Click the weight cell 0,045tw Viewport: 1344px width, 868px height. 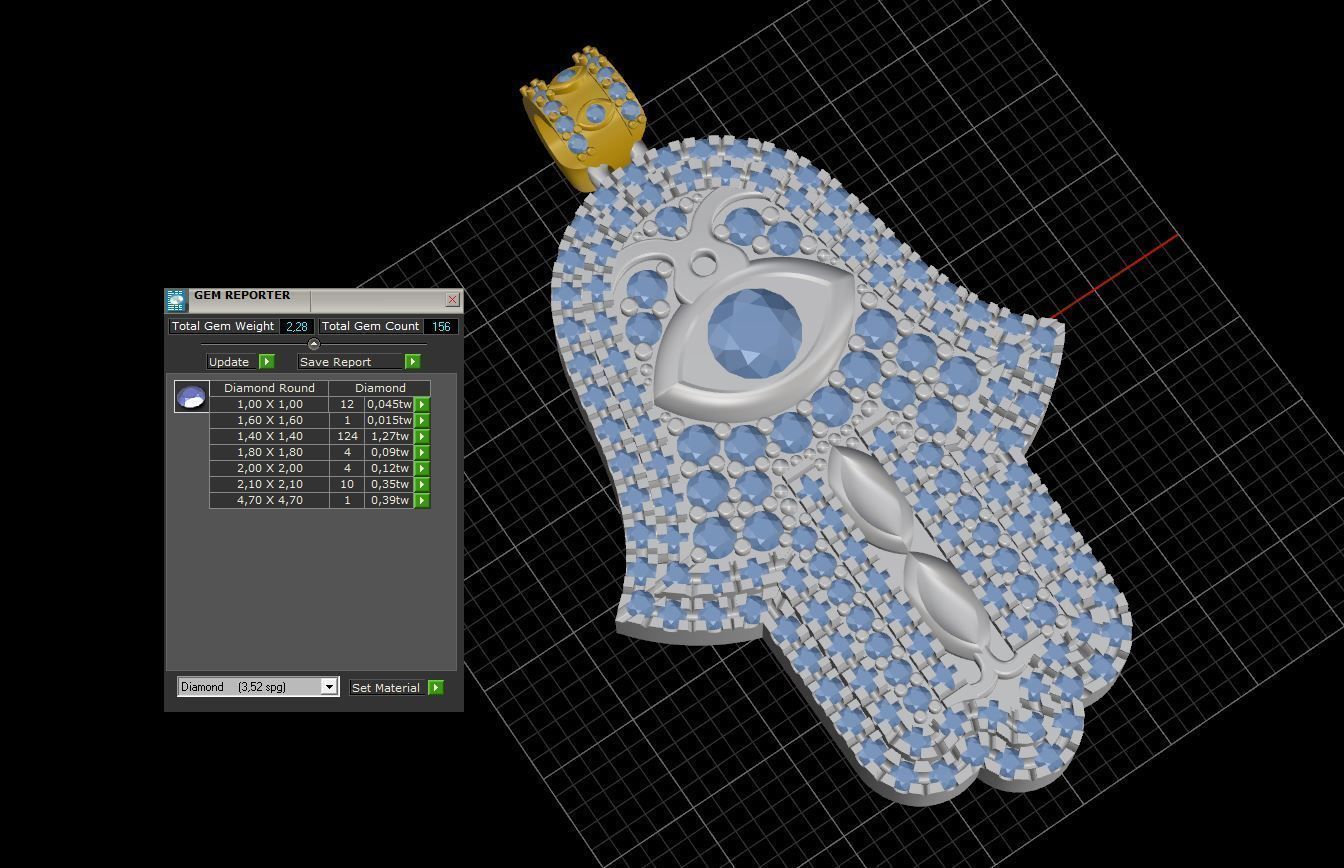390,404
